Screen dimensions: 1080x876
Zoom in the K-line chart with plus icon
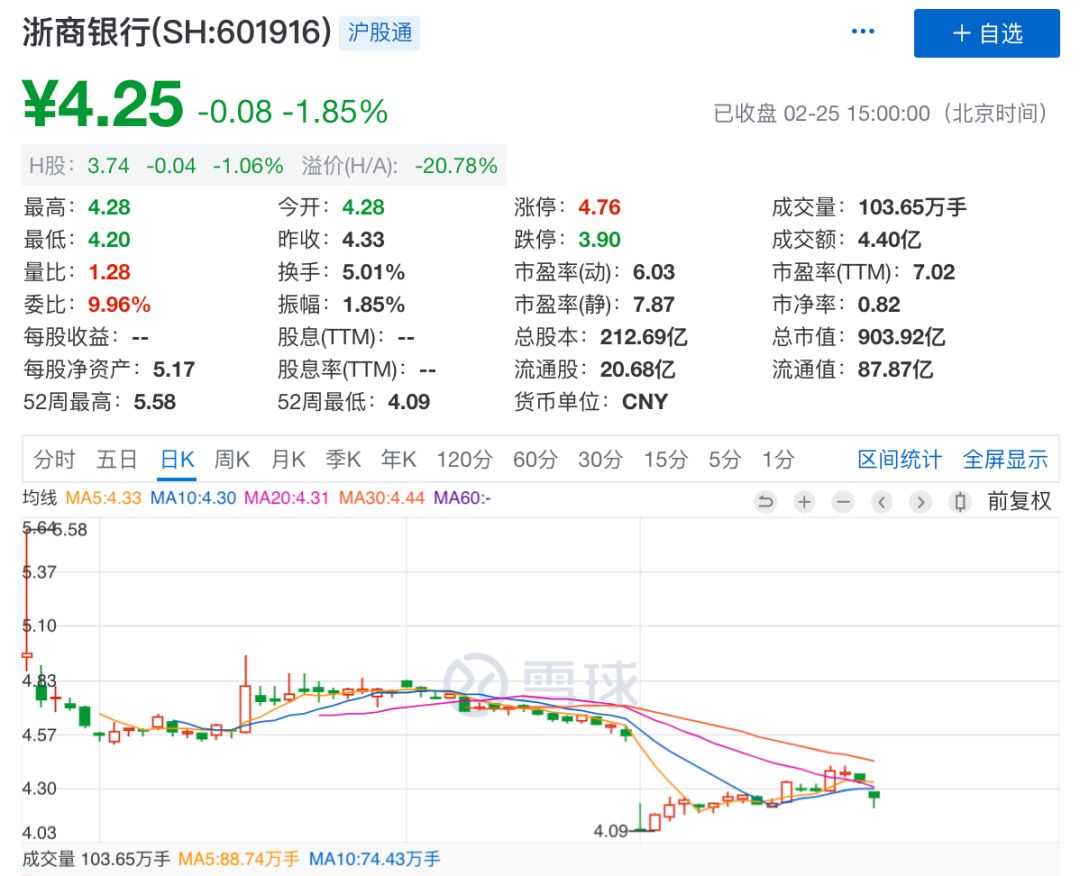coord(804,502)
